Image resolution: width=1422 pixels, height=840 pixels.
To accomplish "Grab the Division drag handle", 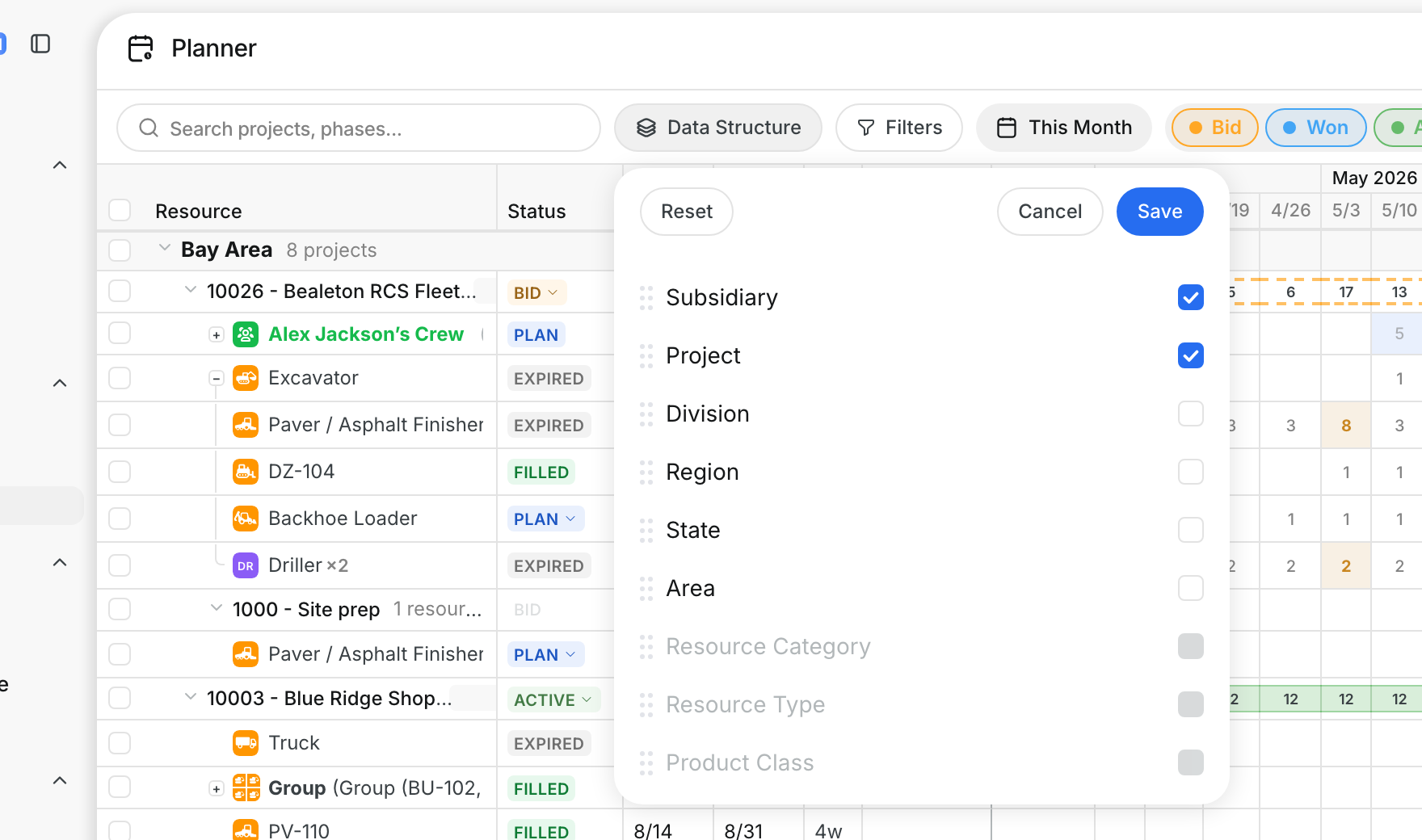I will click(x=646, y=414).
